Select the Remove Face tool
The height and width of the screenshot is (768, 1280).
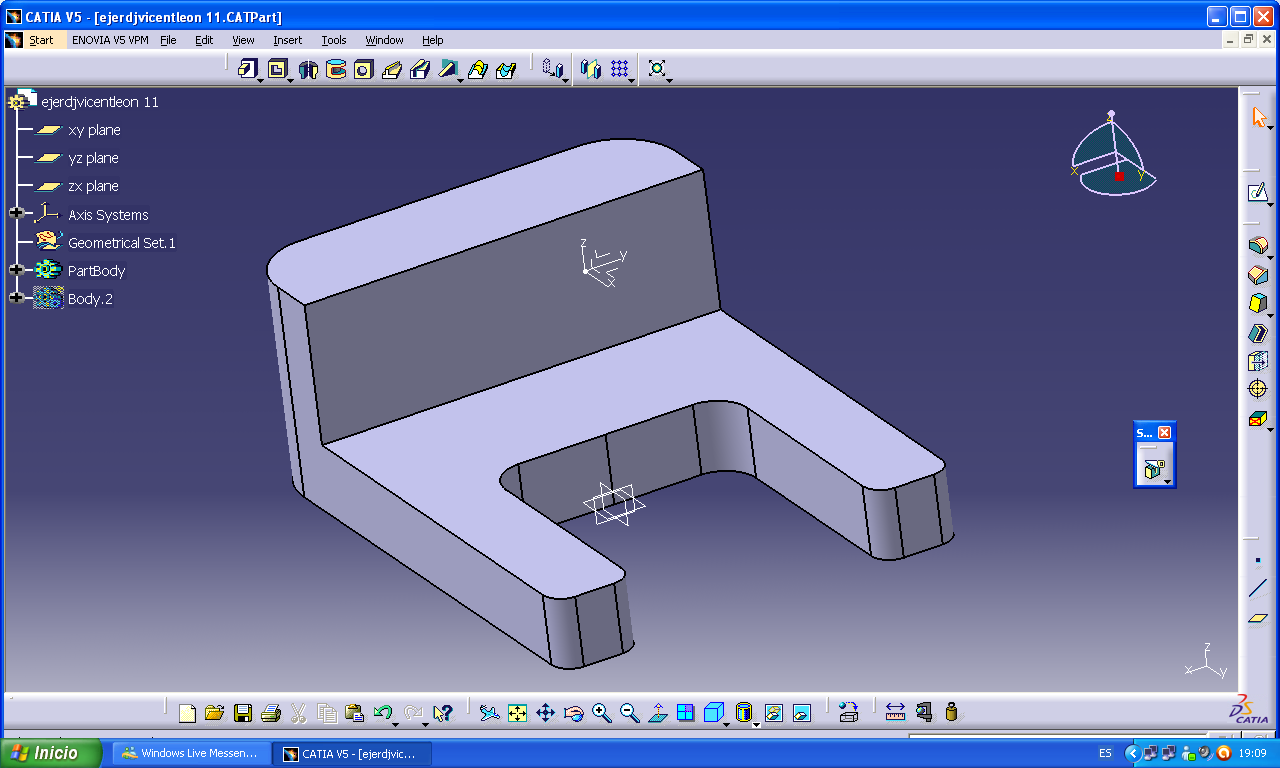pos(1258,419)
